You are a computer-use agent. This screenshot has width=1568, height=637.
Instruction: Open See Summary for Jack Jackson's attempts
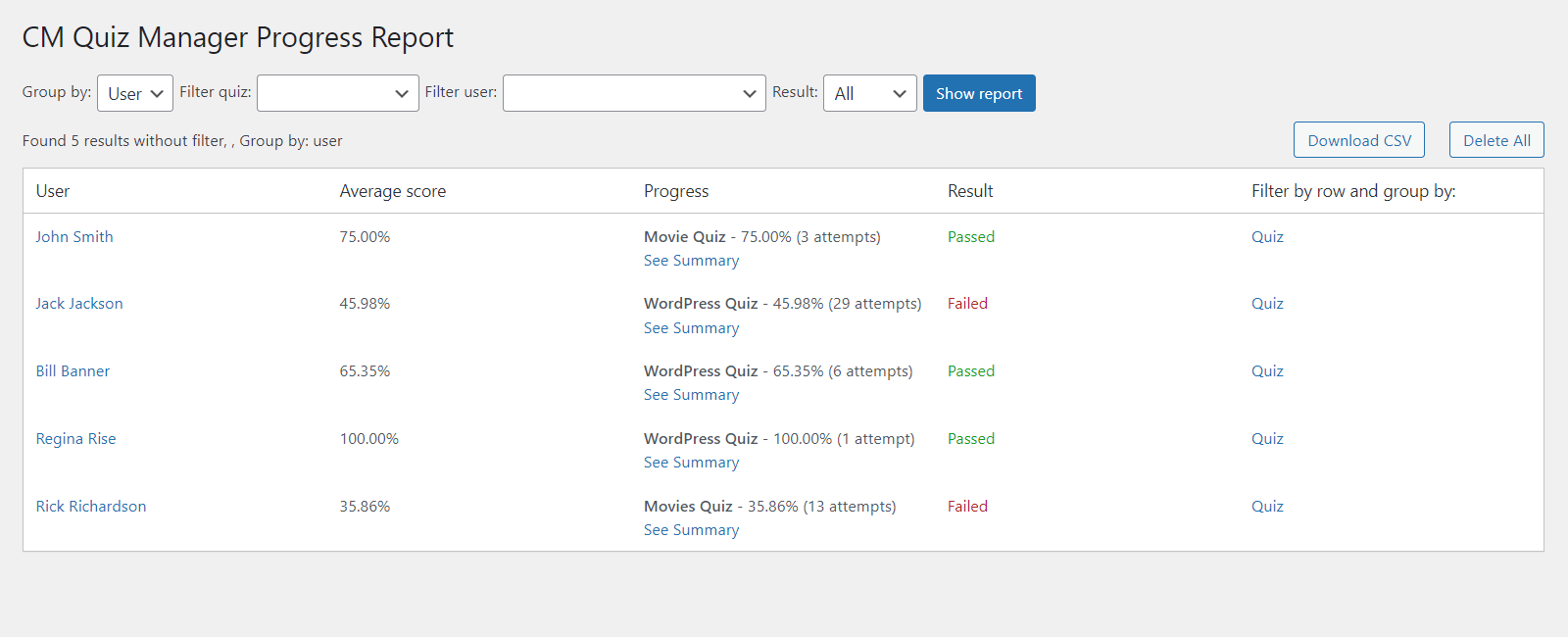(691, 328)
